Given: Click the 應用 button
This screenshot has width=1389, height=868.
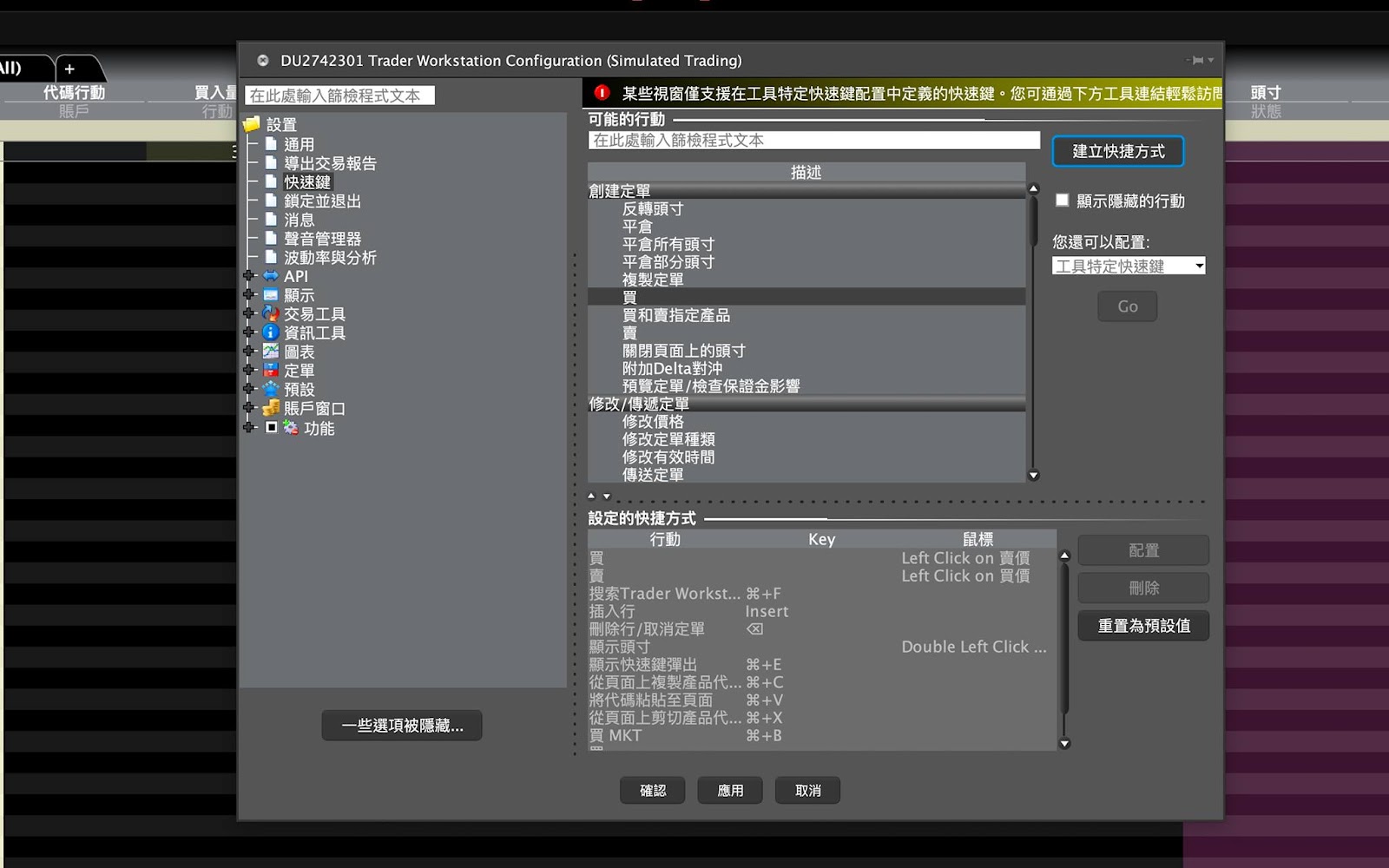Looking at the screenshot, I should (x=730, y=790).
